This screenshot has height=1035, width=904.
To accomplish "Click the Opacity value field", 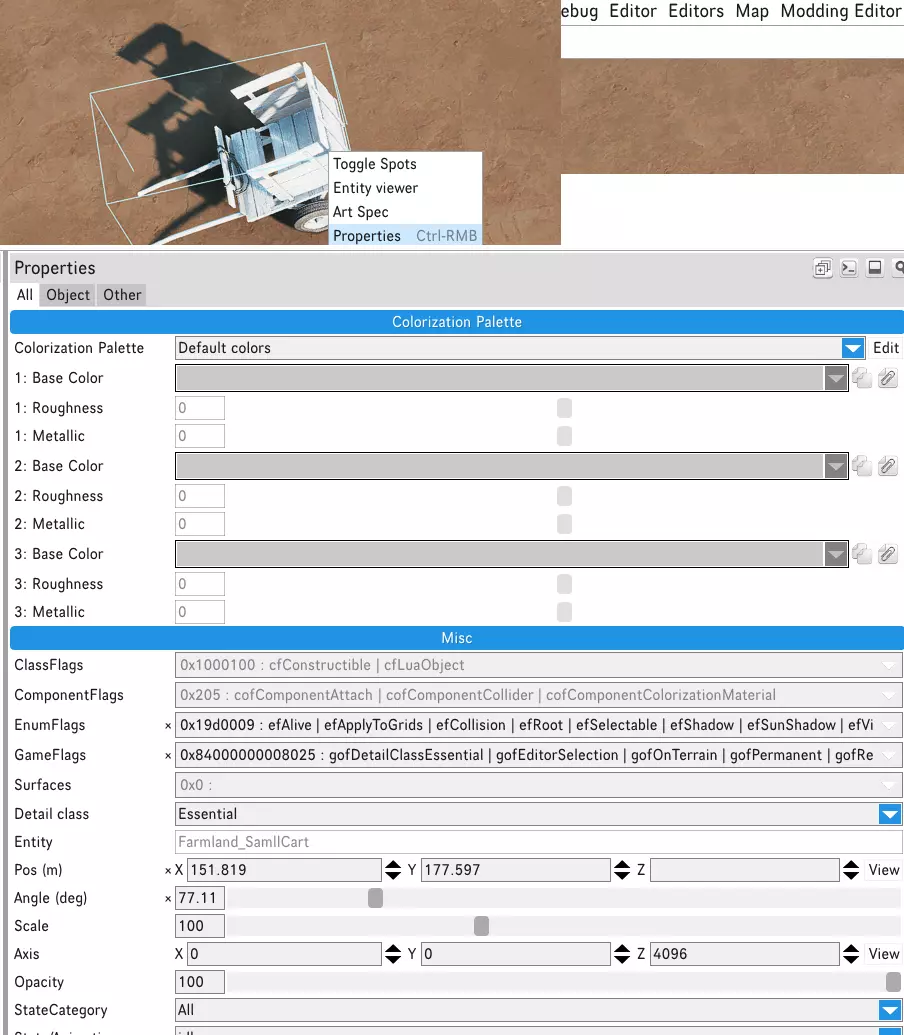I will tap(200, 982).
